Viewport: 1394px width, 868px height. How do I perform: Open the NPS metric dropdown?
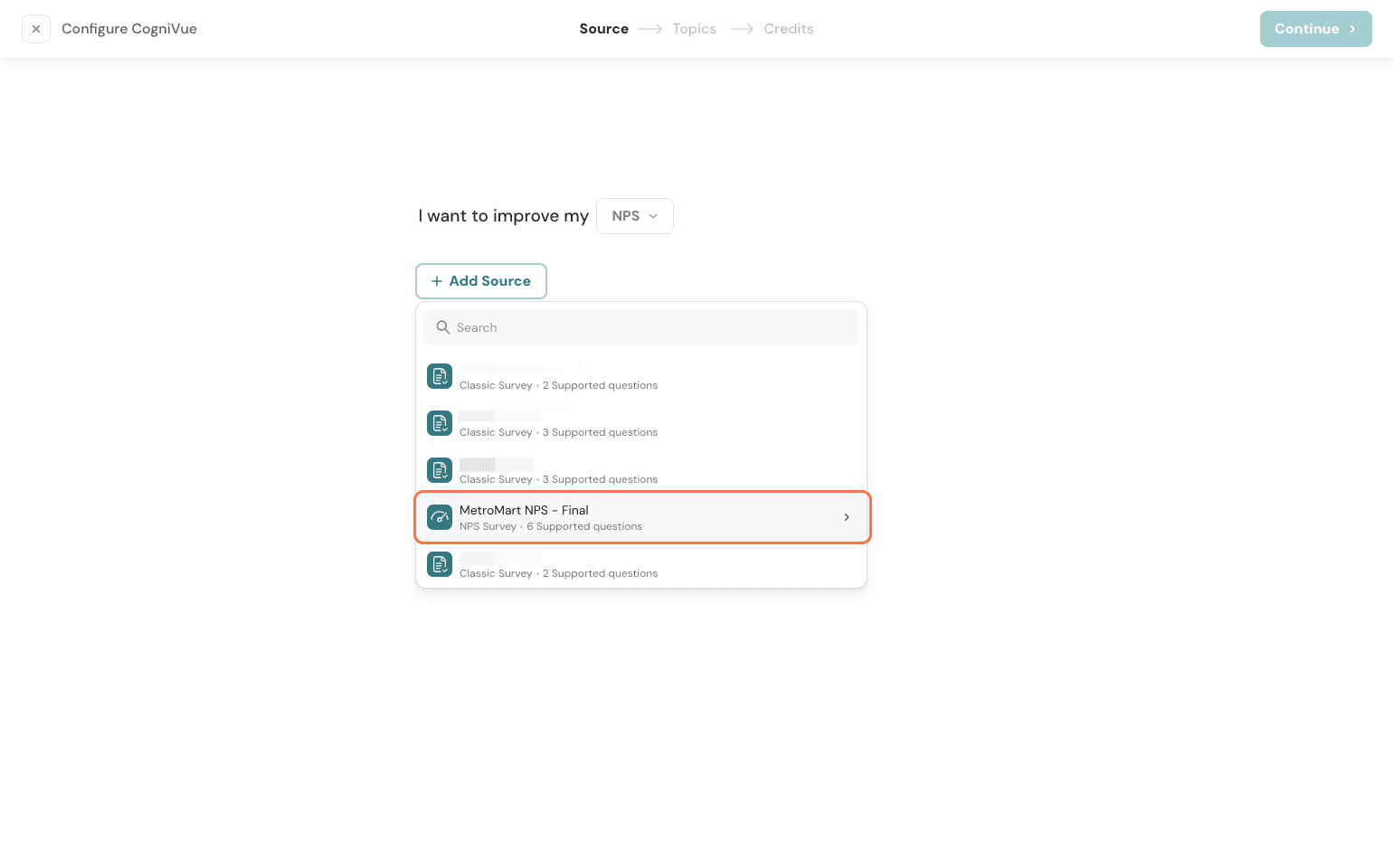click(634, 216)
